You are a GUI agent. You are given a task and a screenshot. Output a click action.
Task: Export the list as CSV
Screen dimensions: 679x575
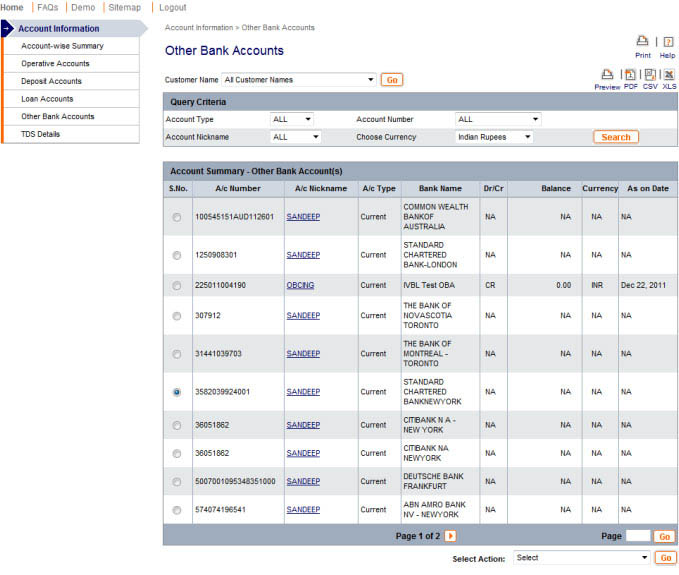point(650,74)
